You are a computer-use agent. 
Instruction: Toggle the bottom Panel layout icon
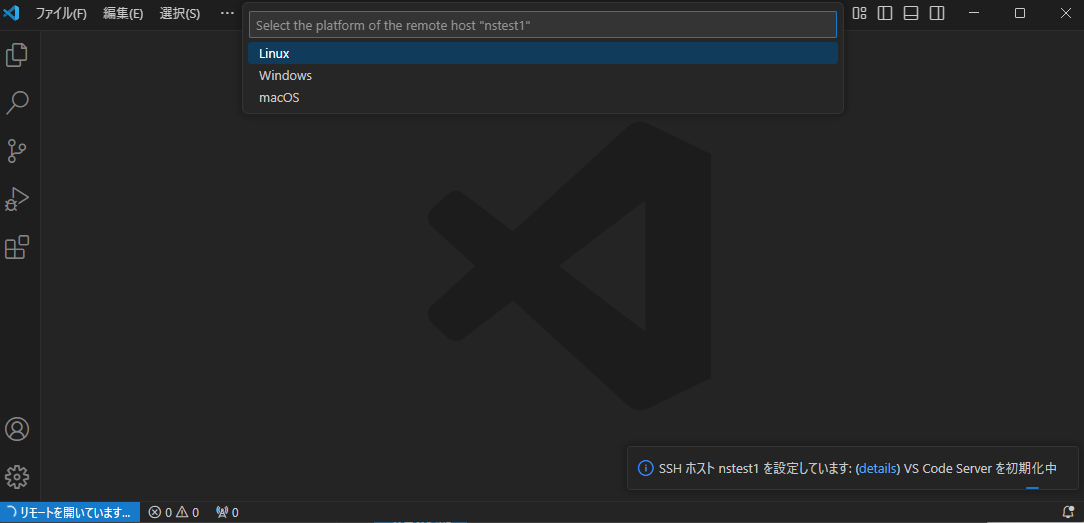tap(910, 13)
